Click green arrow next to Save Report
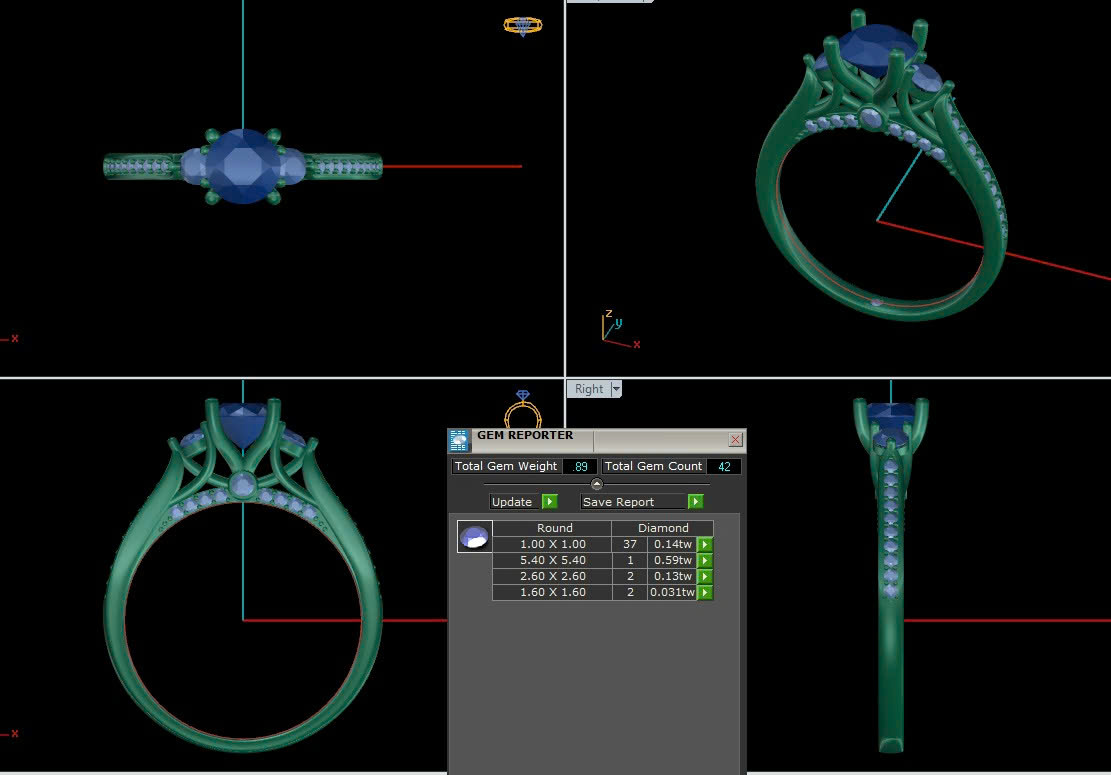 pyautogui.click(x=696, y=502)
